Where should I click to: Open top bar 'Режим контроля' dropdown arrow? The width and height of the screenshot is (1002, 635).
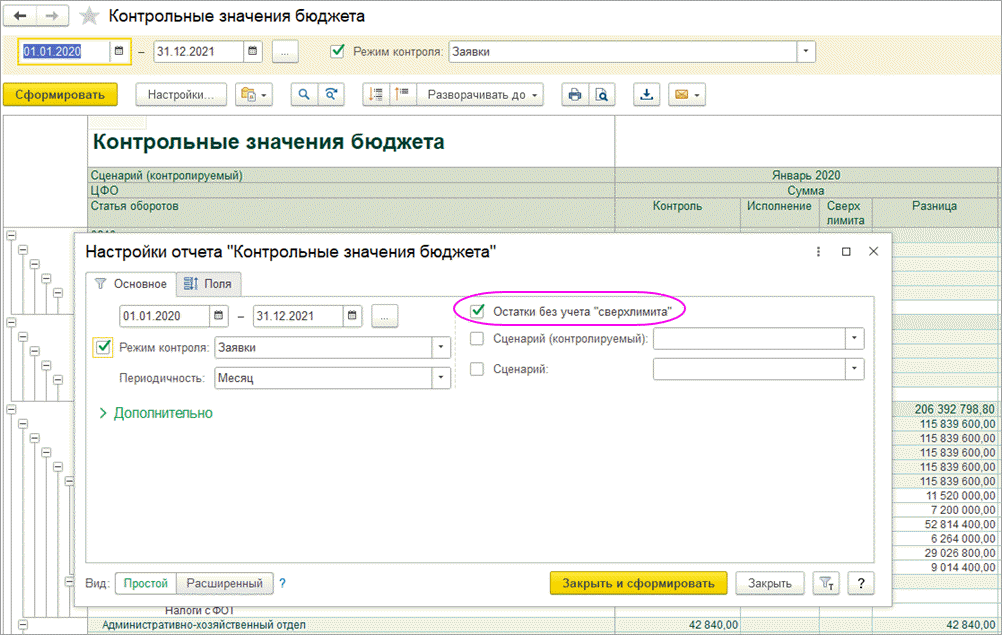pyautogui.click(x=806, y=52)
